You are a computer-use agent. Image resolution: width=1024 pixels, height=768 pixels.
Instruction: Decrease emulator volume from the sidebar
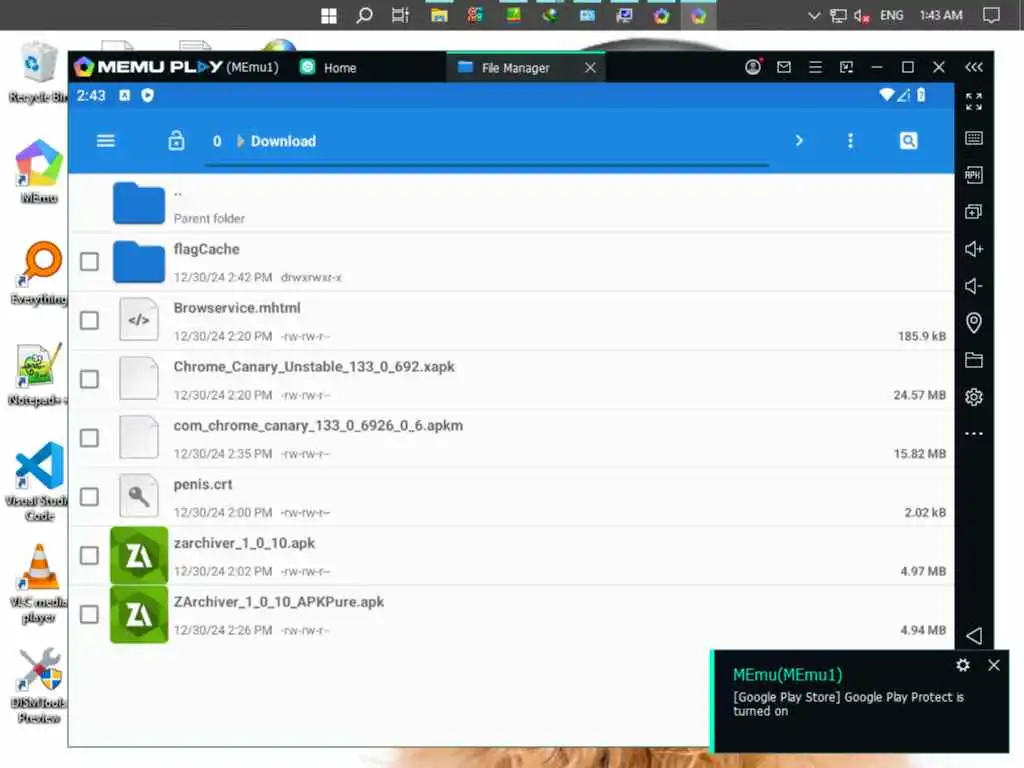(x=974, y=286)
